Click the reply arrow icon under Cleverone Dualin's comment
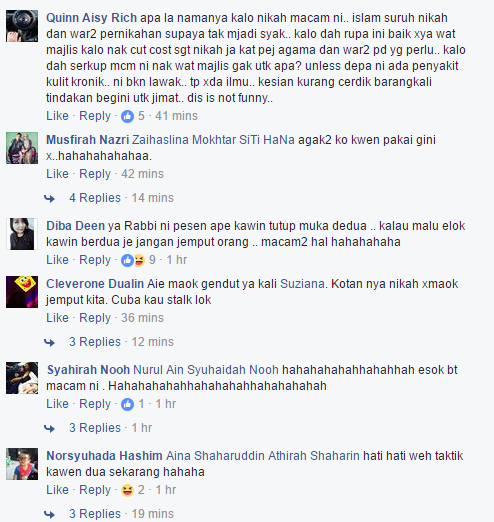The image size is (494, 522). click(x=49, y=343)
